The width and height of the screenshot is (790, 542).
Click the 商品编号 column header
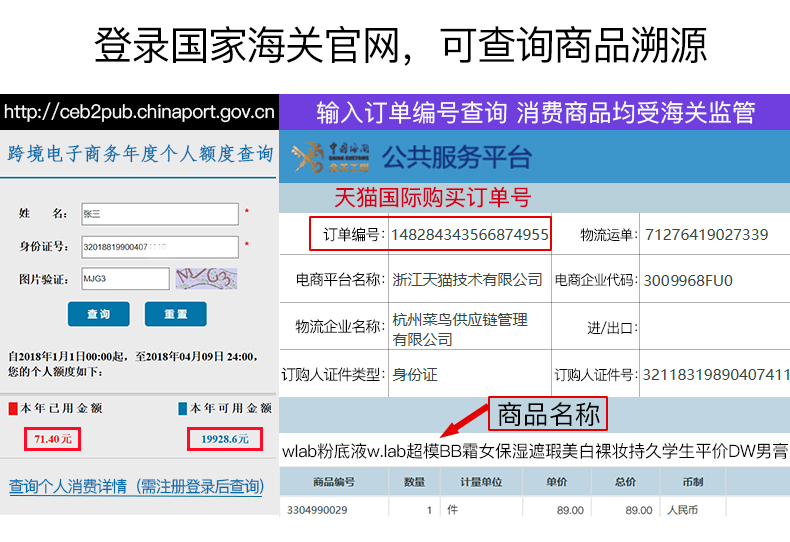point(334,482)
